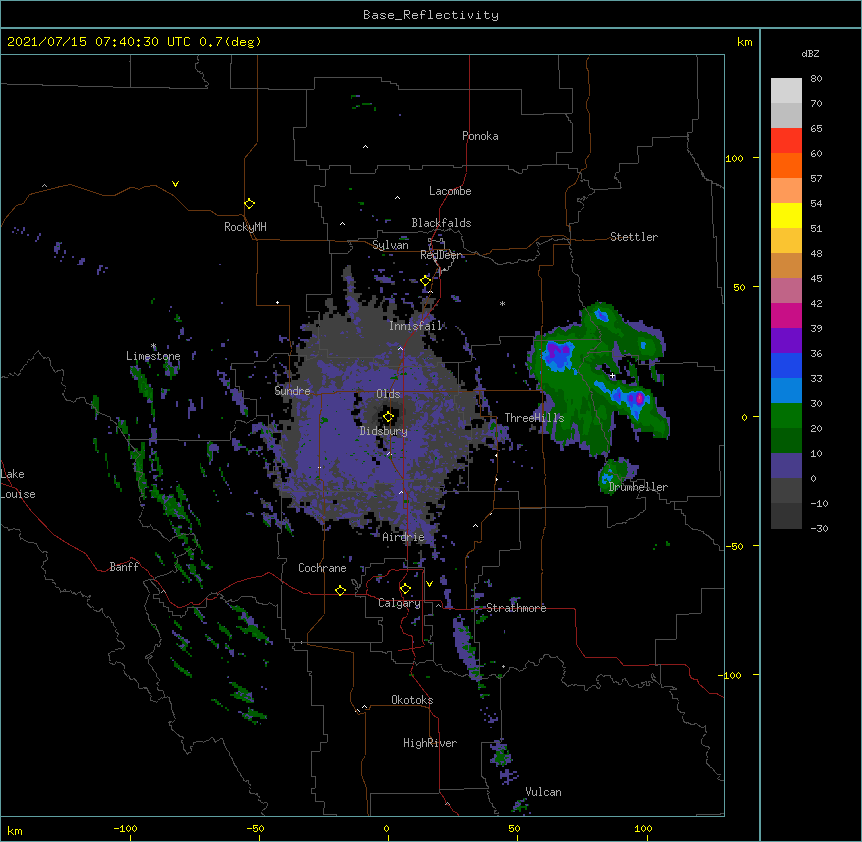This screenshot has height=842, width=862.
Task: Click the 80 value on the dBZ scale
Action: click(x=816, y=78)
